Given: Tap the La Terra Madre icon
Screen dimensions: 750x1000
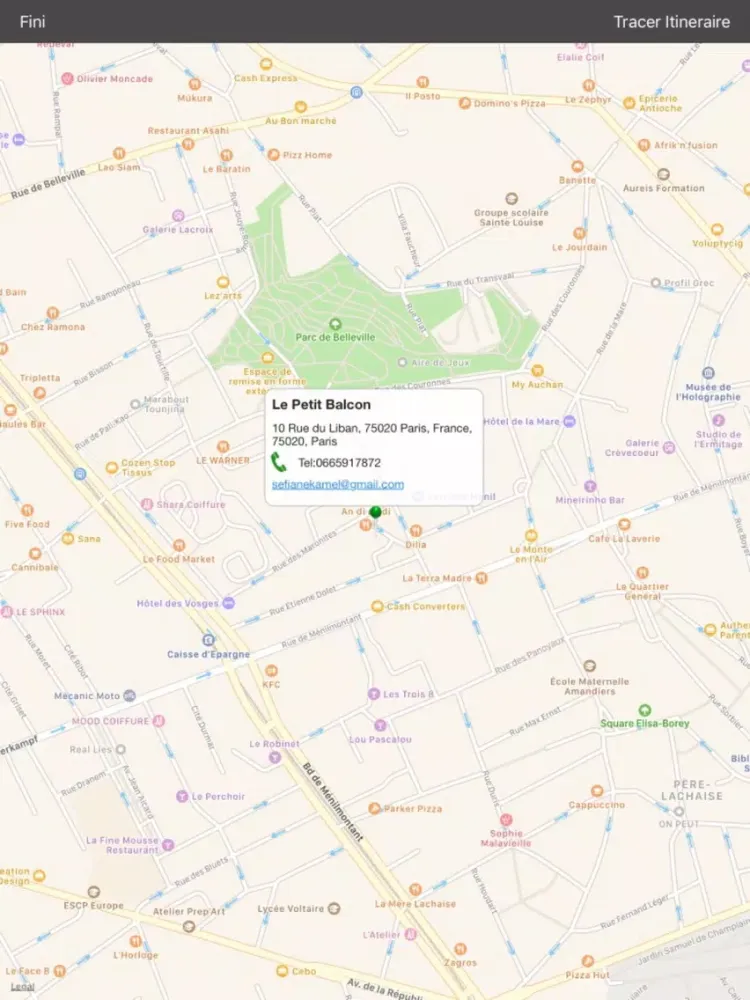Looking at the screenshot, I should [482, 578].
